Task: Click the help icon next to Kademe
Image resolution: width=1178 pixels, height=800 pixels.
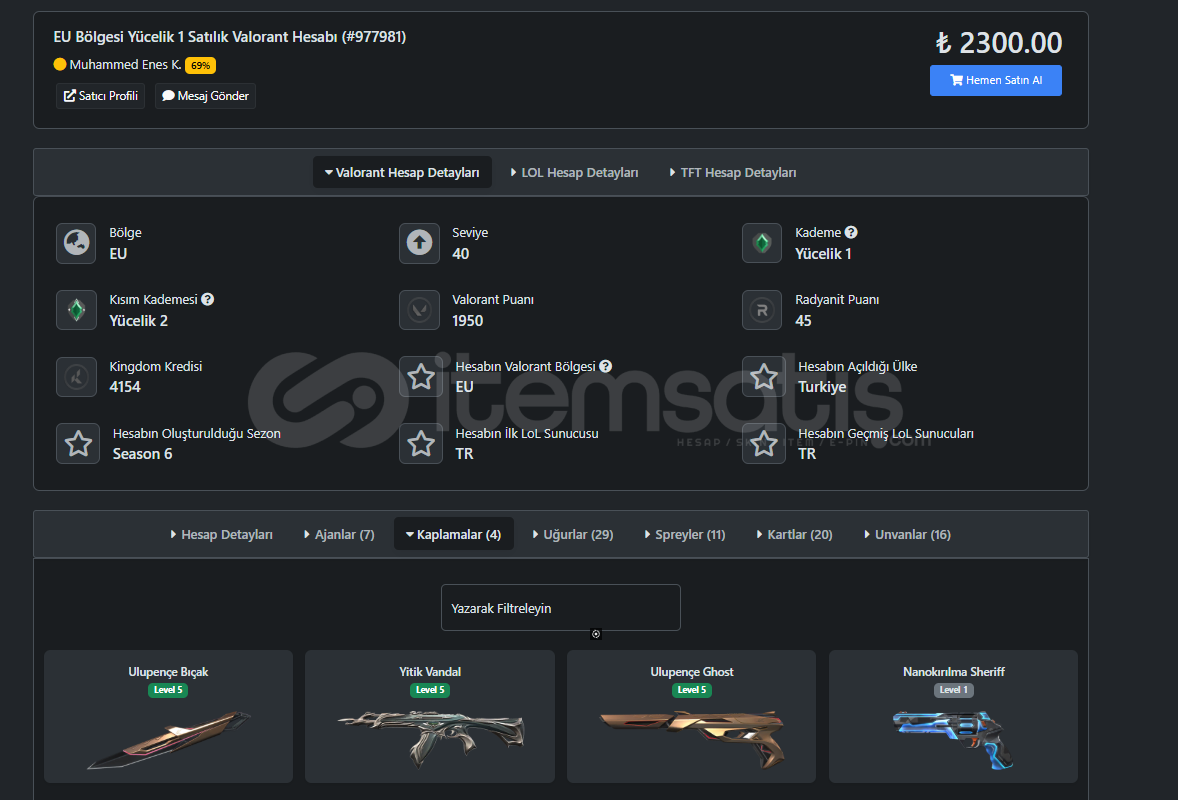Action: pos(850,232)
